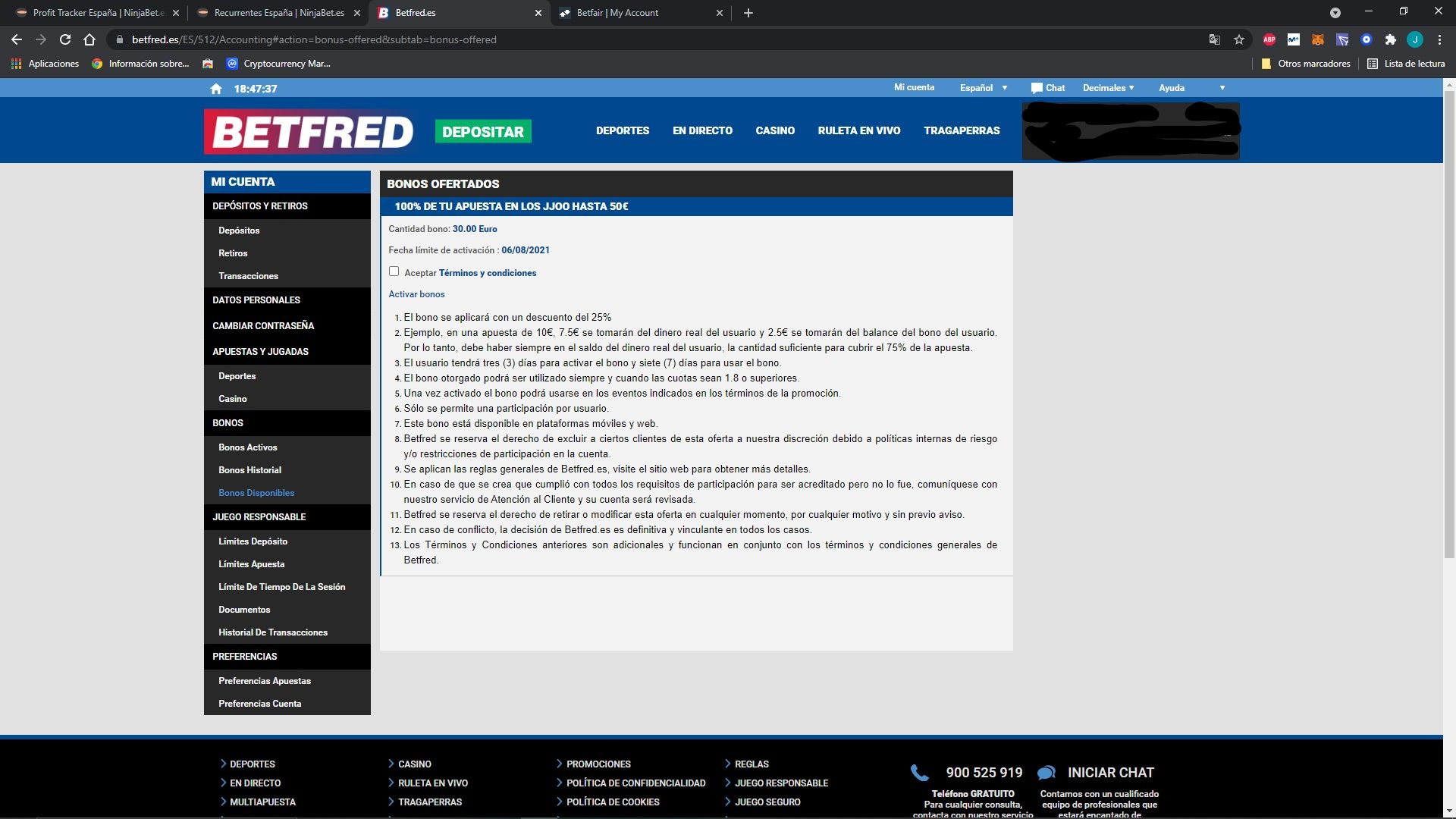Open Información sobre... bookmark
1456x819 pixels.
(140, 64)
